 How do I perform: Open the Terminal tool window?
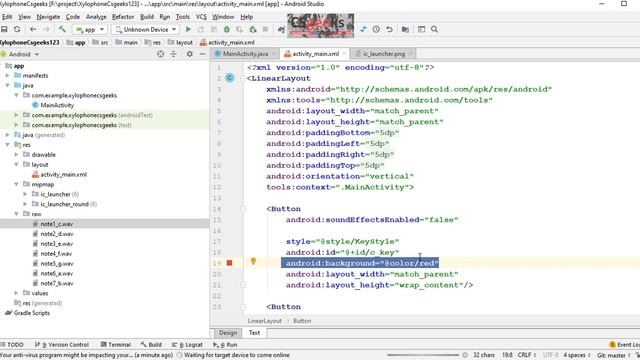(116, 345)
